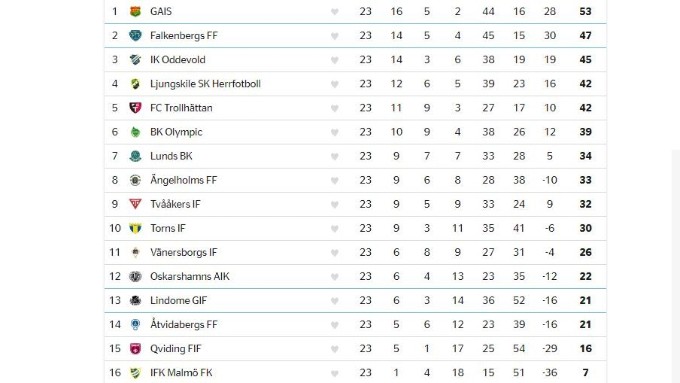Click the GAIS team crest icon
This screenshot has width=680, height=383.
tap(135, 12)
